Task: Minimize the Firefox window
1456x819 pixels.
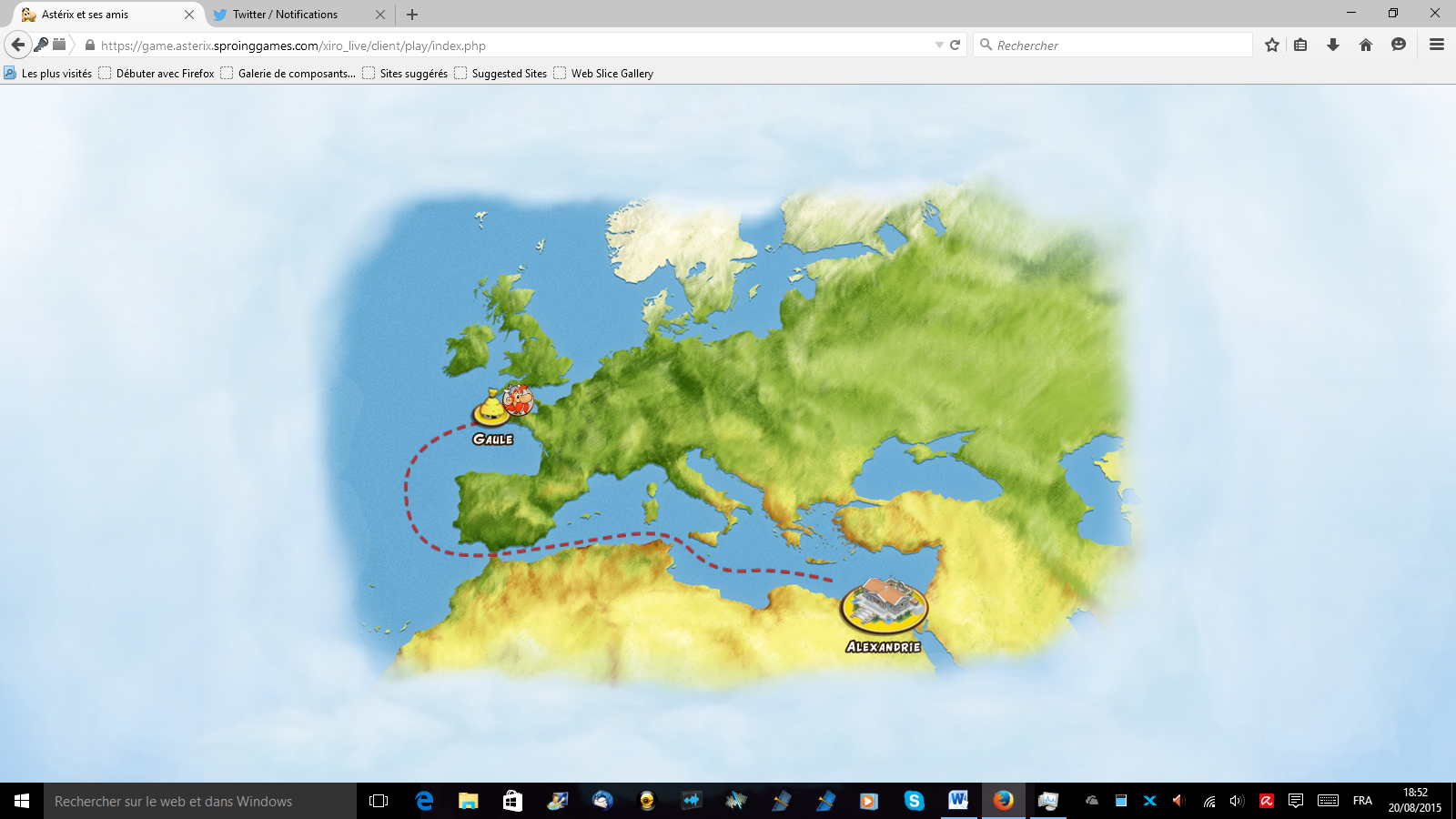Action: 1351,13
